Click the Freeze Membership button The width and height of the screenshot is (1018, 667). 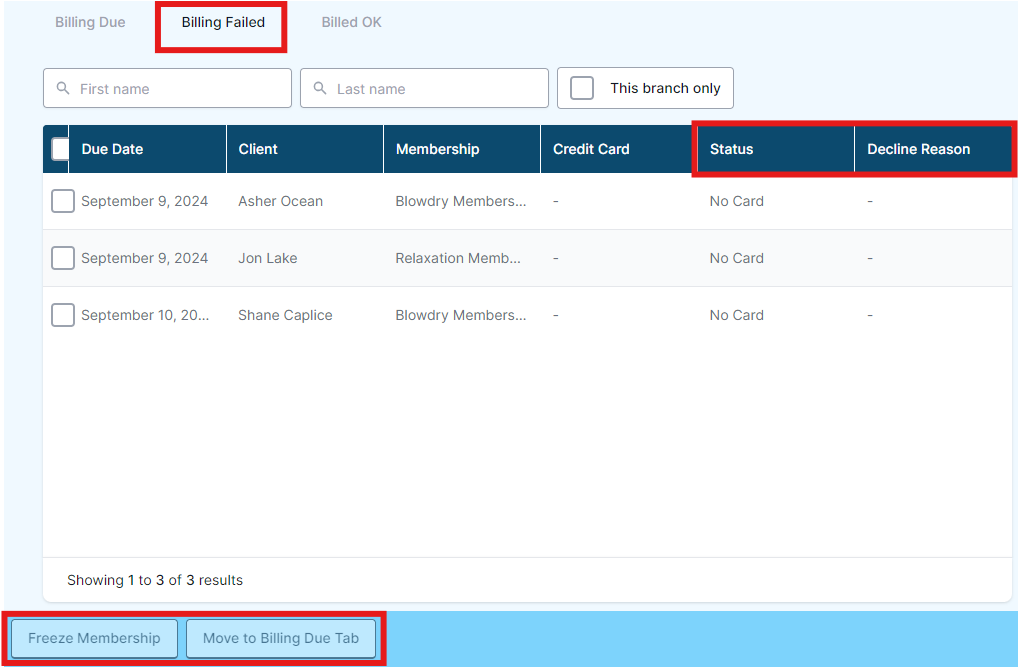[x=94, y=638]
